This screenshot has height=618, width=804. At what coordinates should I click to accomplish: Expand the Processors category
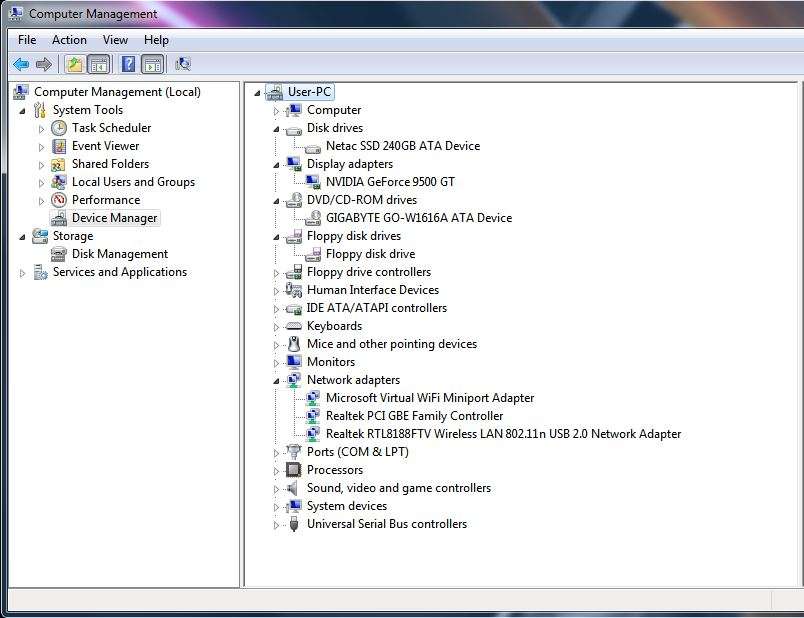[277, 470]
